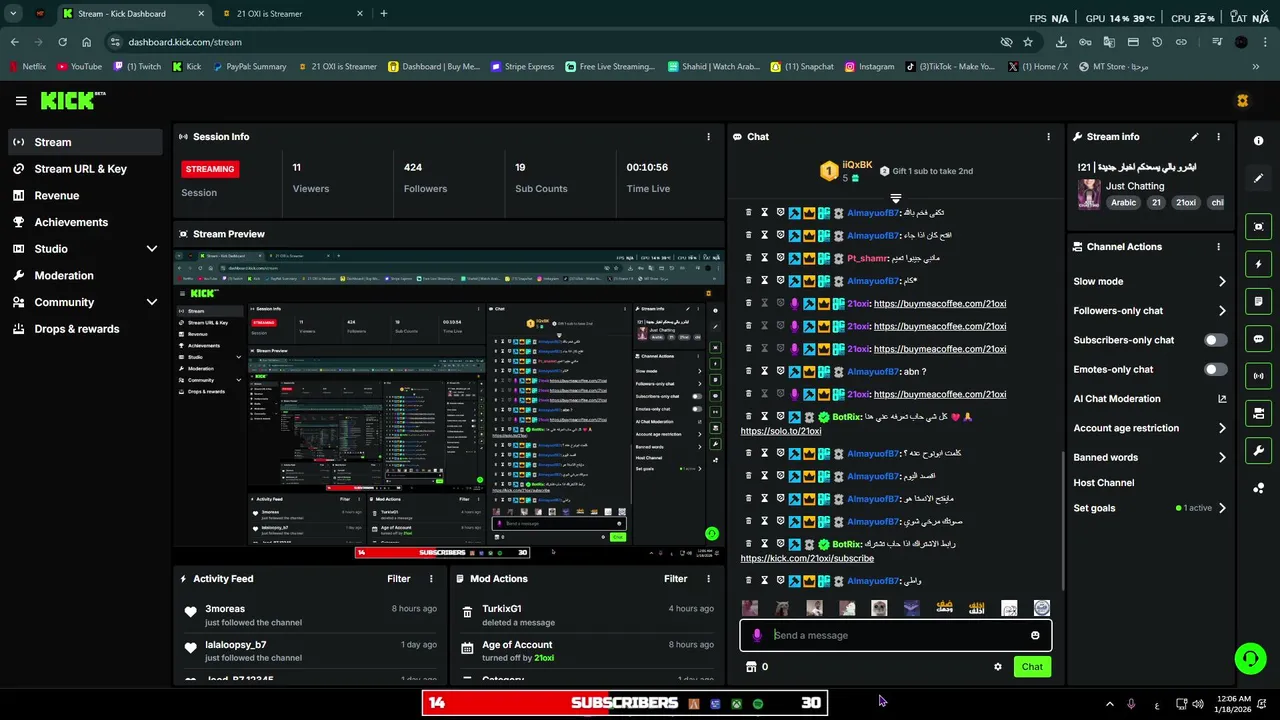This screenshot has height=720, width=1280.
Task: Click the chat panel scrollbar
Action: tap(1062, 520)
